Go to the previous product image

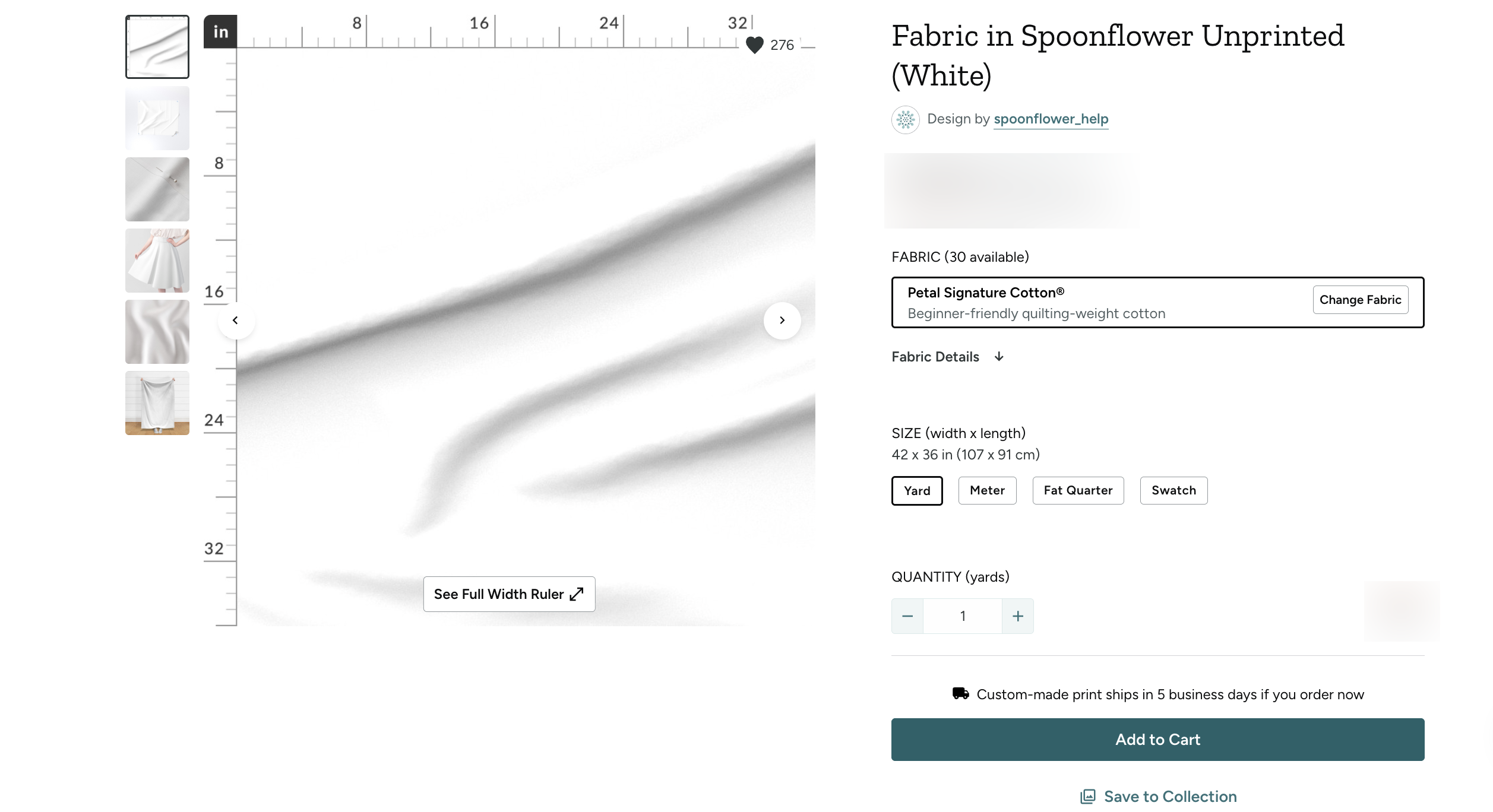click(x=236, y=321)
